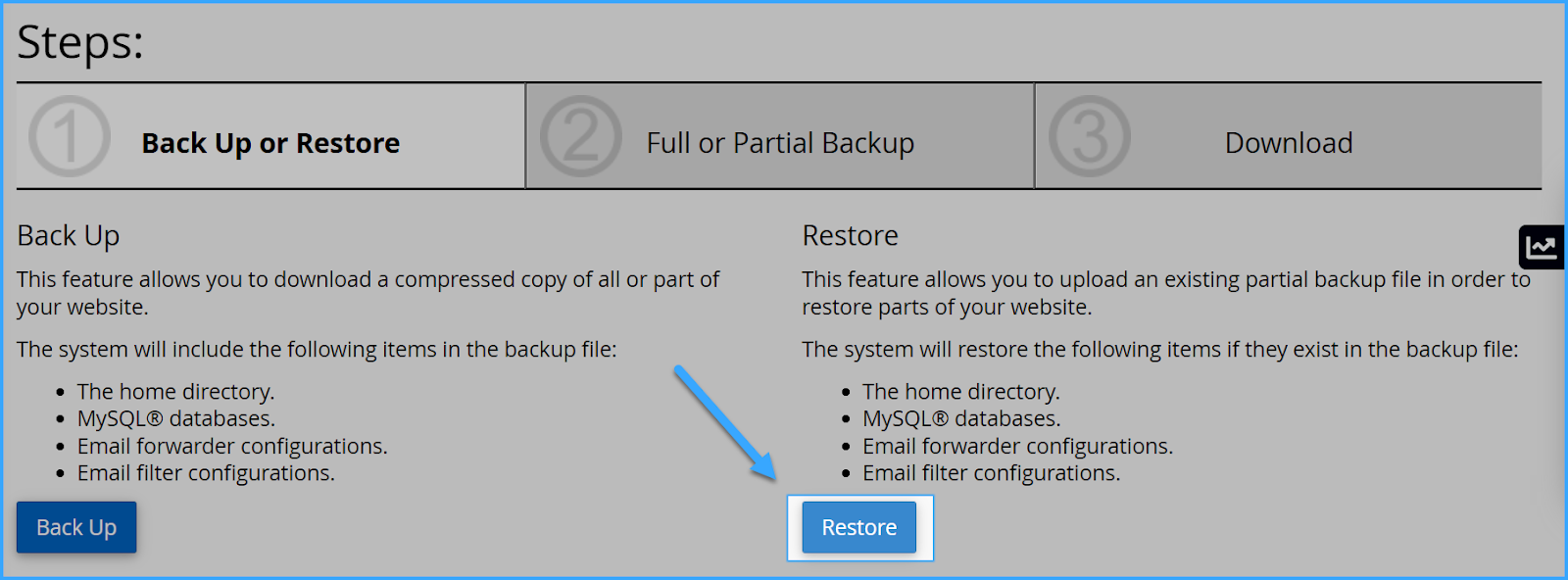Viewport: 1568px width, 580px height.
Task: Click the highlighted Restore button
Action: (859, 527)
